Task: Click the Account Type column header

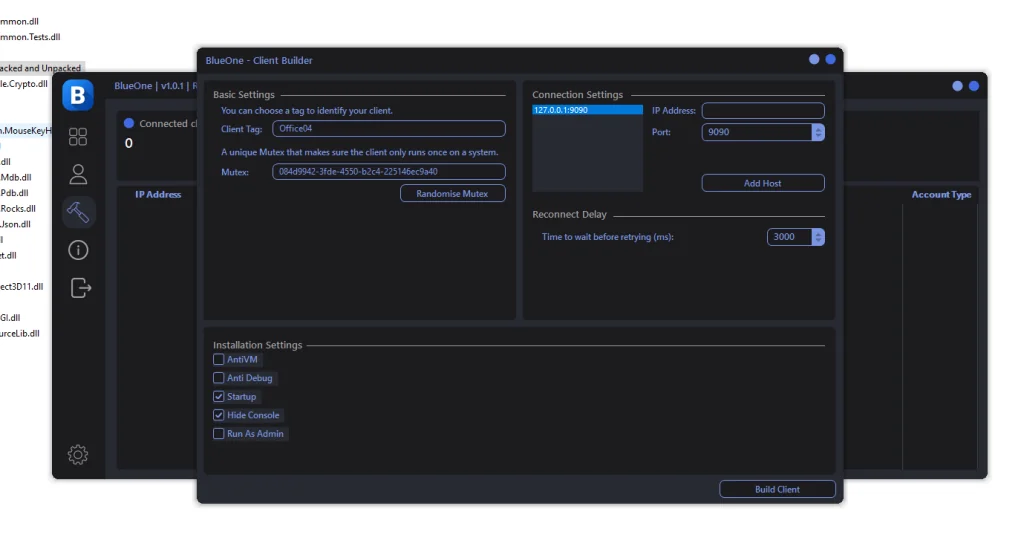Action: tap(941, 195)
